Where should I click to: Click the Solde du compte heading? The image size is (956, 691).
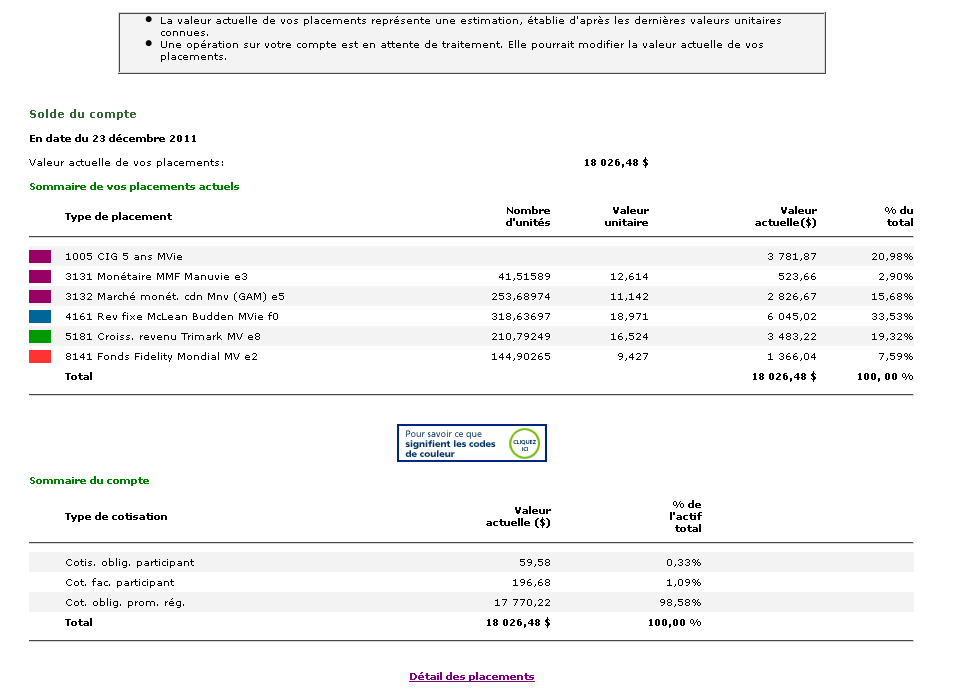pos(83,114)
